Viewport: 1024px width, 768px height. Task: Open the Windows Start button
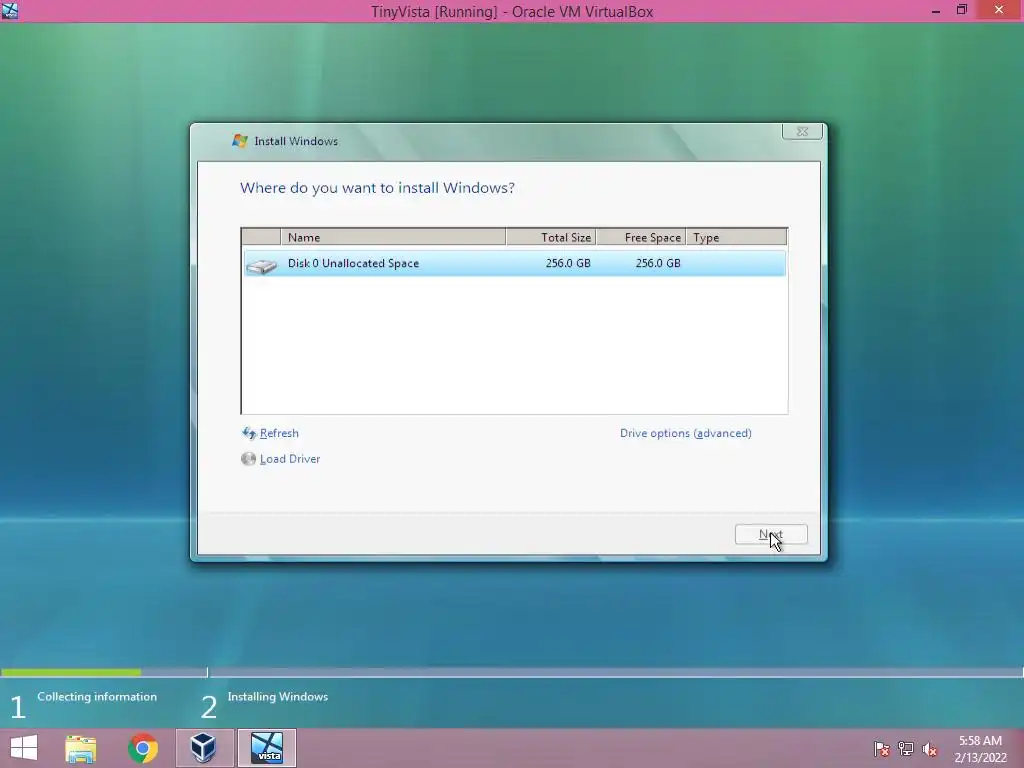point(24,748)
